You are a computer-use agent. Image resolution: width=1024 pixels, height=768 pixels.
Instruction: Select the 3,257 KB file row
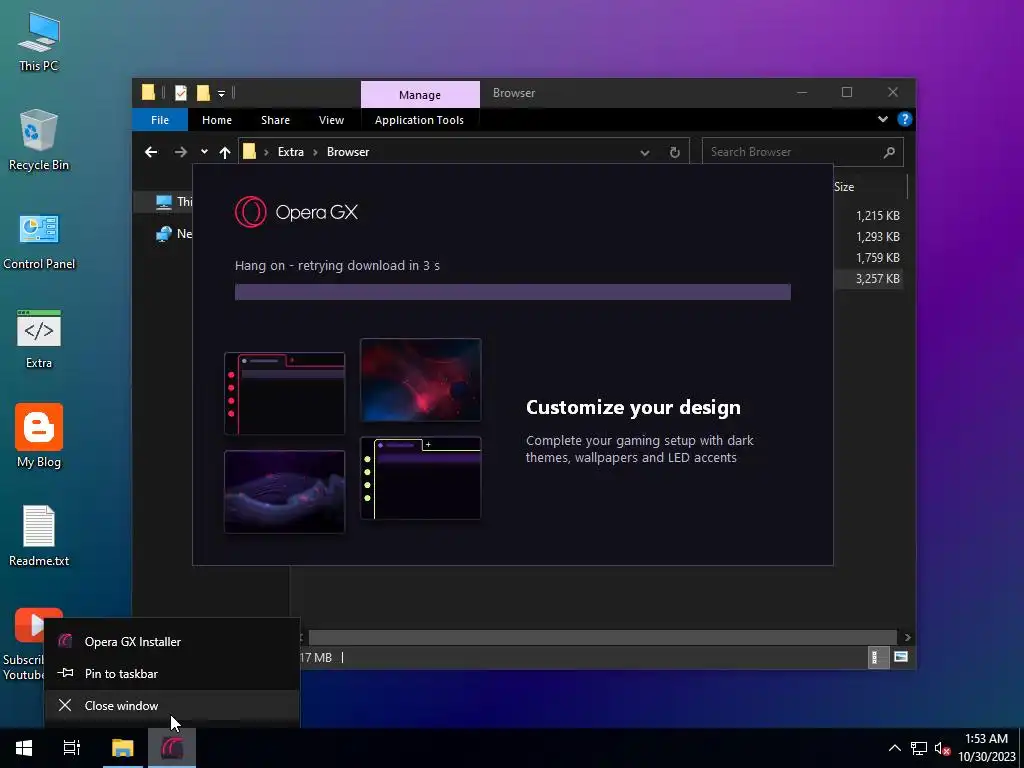pyautogui.click(x=869, y=278)
